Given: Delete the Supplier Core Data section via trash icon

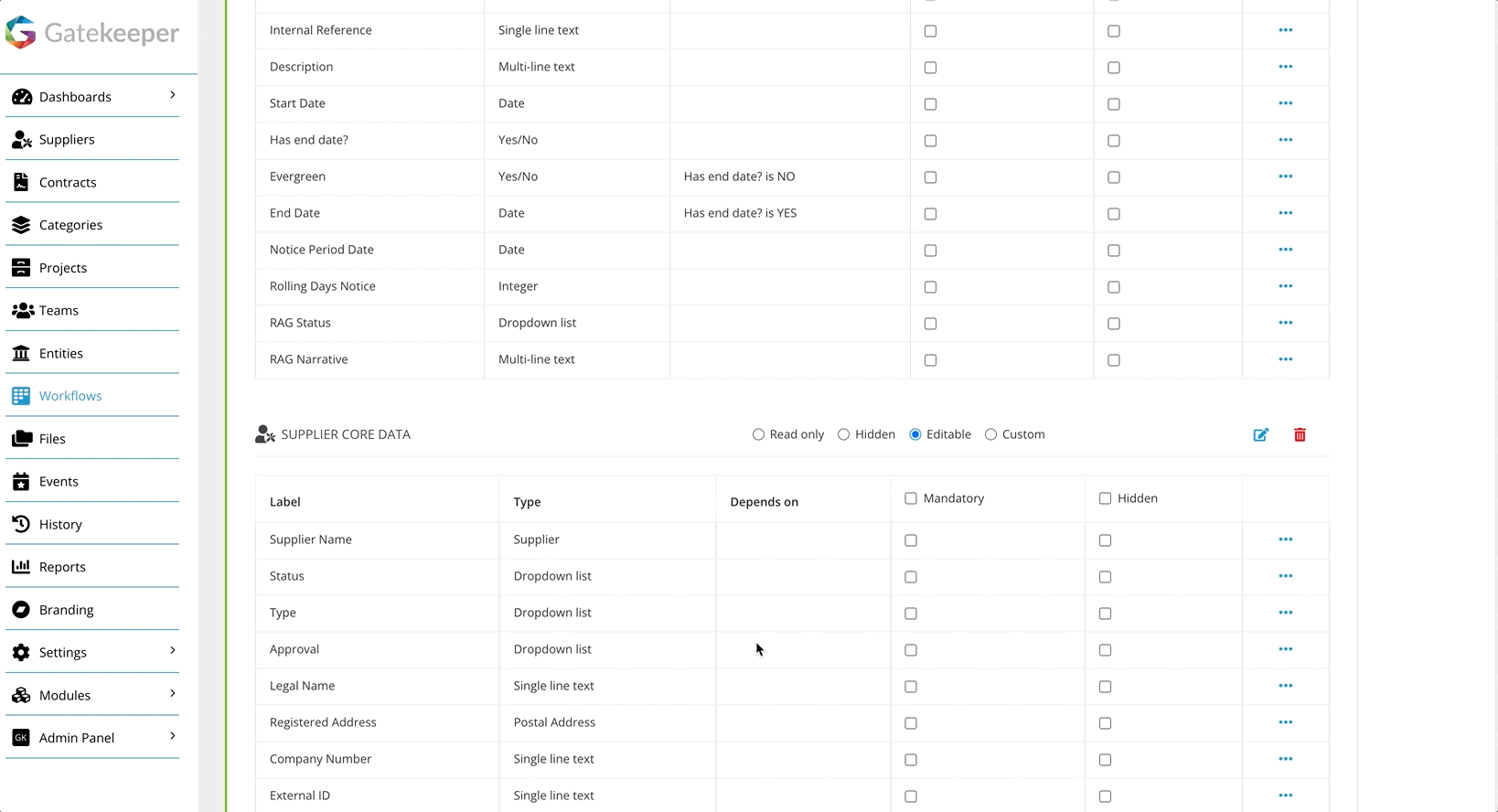Looking at the screenshot, I should coord(1300,434).
